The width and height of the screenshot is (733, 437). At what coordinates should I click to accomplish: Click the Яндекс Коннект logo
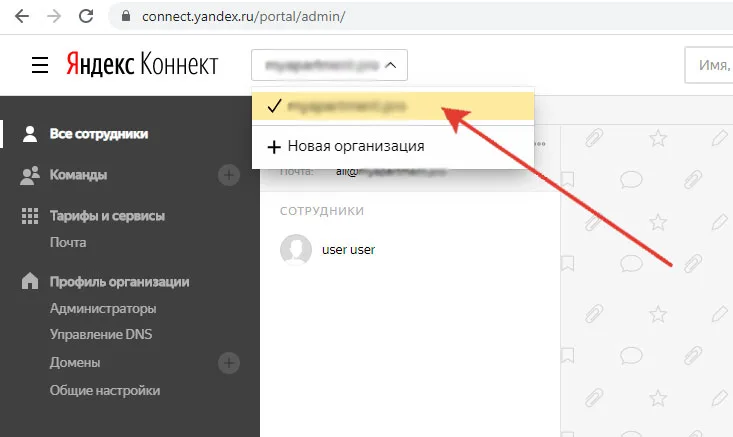click(142, 64)
